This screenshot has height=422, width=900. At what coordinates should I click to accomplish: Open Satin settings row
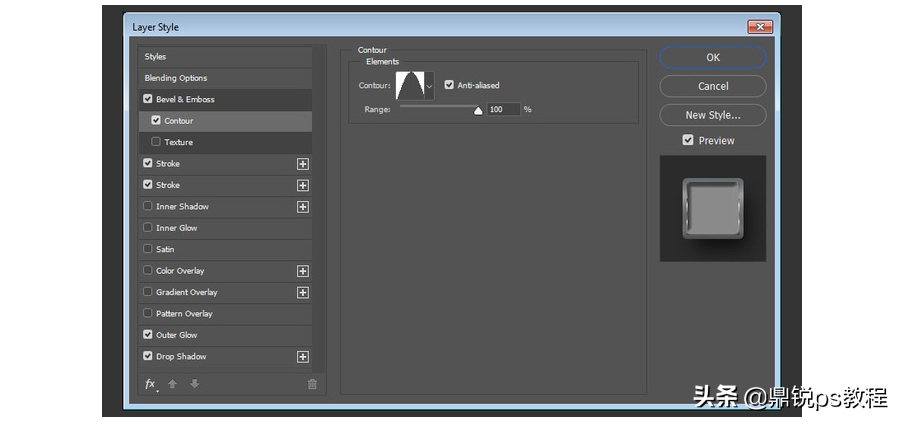[x=225, y=250]
